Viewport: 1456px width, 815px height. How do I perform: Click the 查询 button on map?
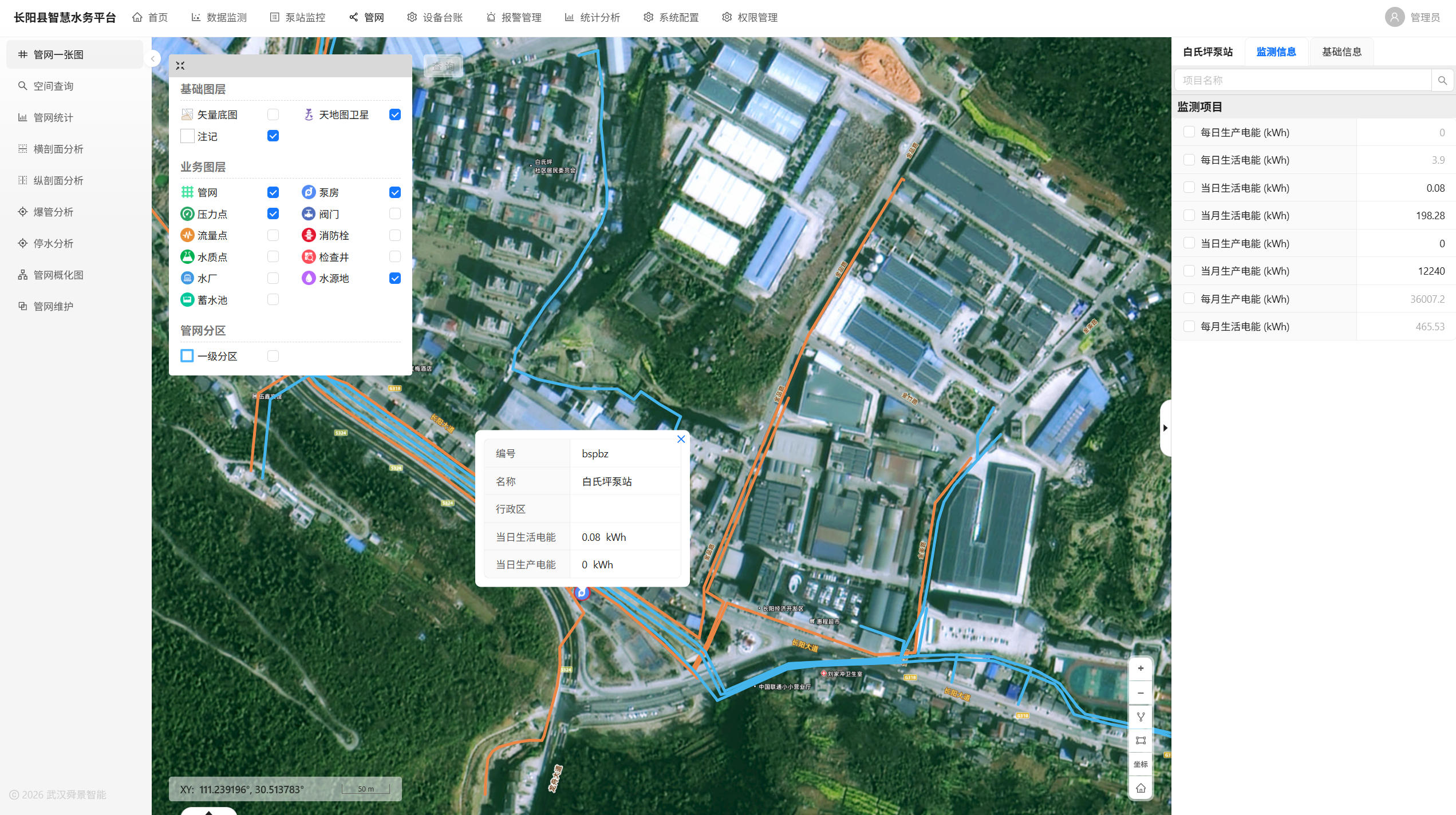443,66
